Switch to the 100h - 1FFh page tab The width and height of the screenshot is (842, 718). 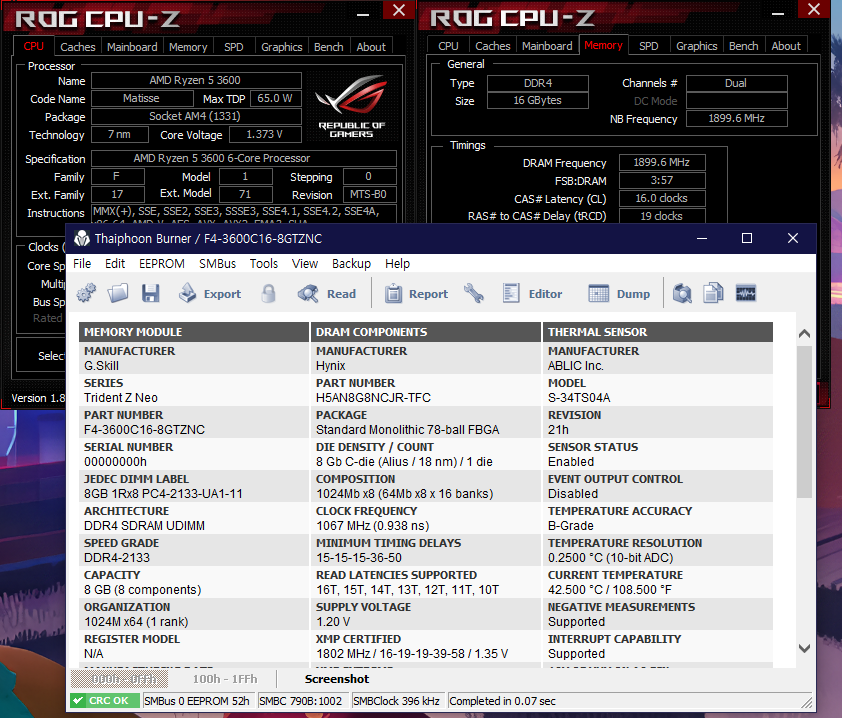click(225, 679)
